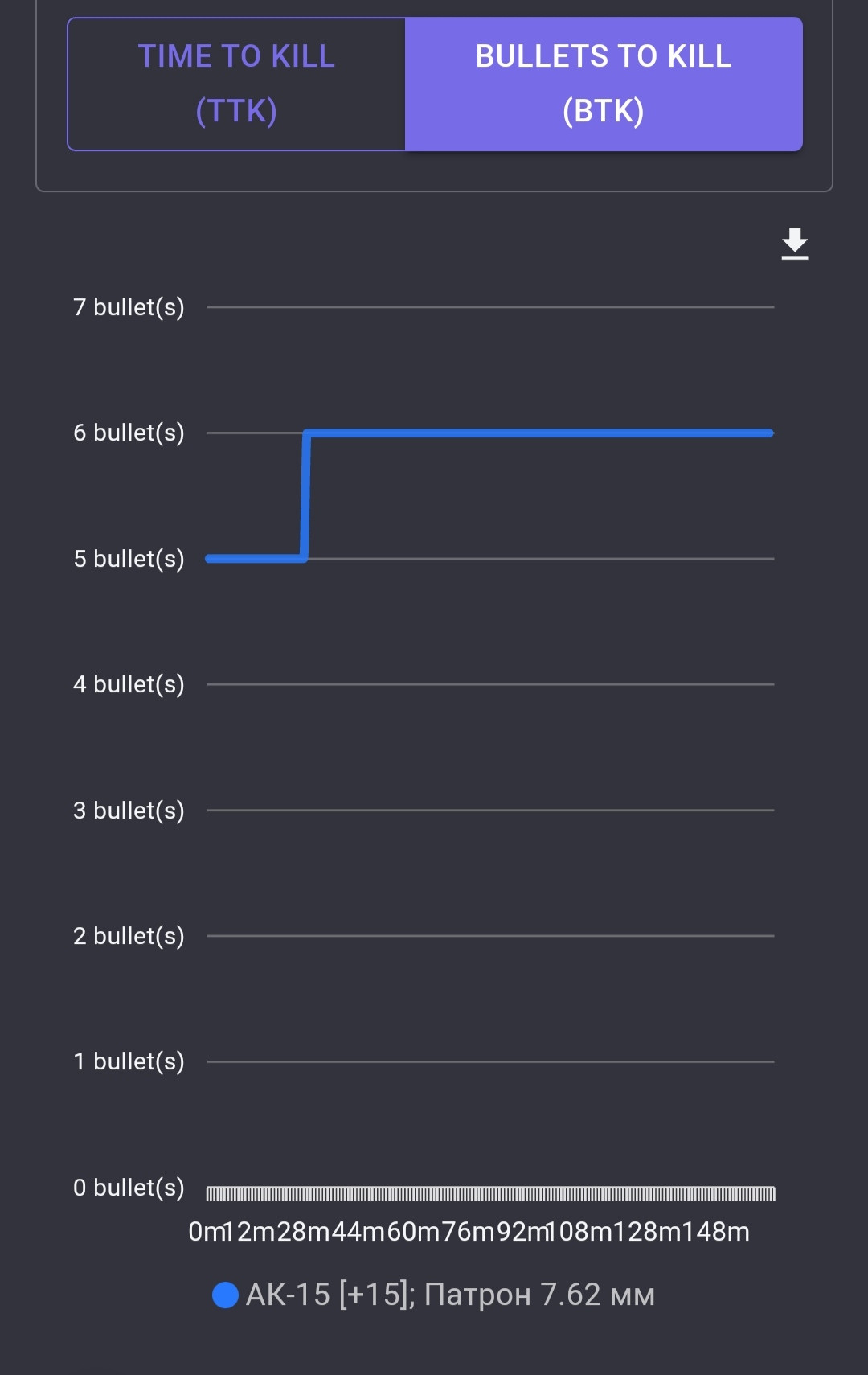Select the 3 bullet(s) axis label
868x1375 pixels.
click(x=129, y=811)
